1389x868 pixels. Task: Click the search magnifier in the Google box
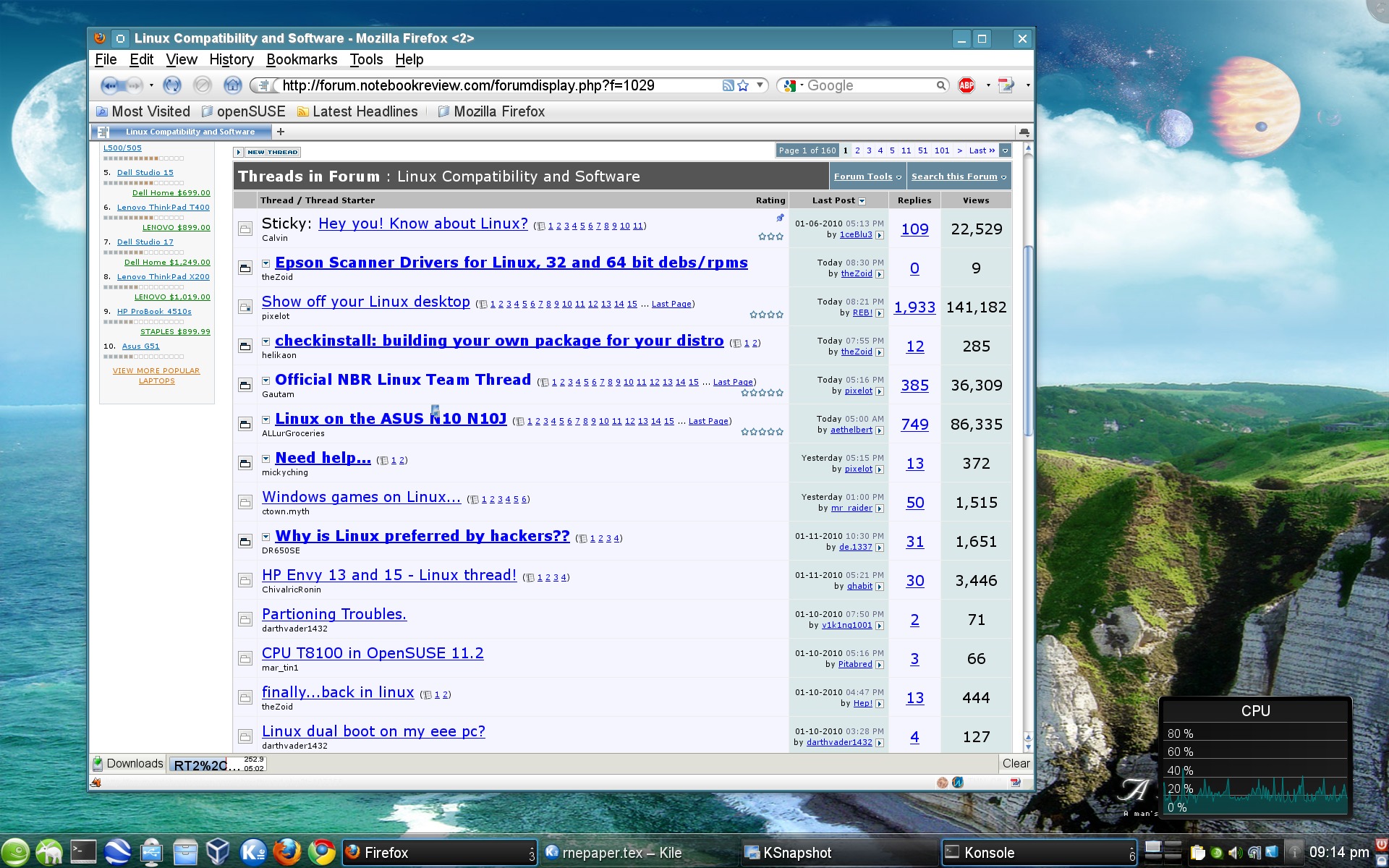click(x=940, y=85)
